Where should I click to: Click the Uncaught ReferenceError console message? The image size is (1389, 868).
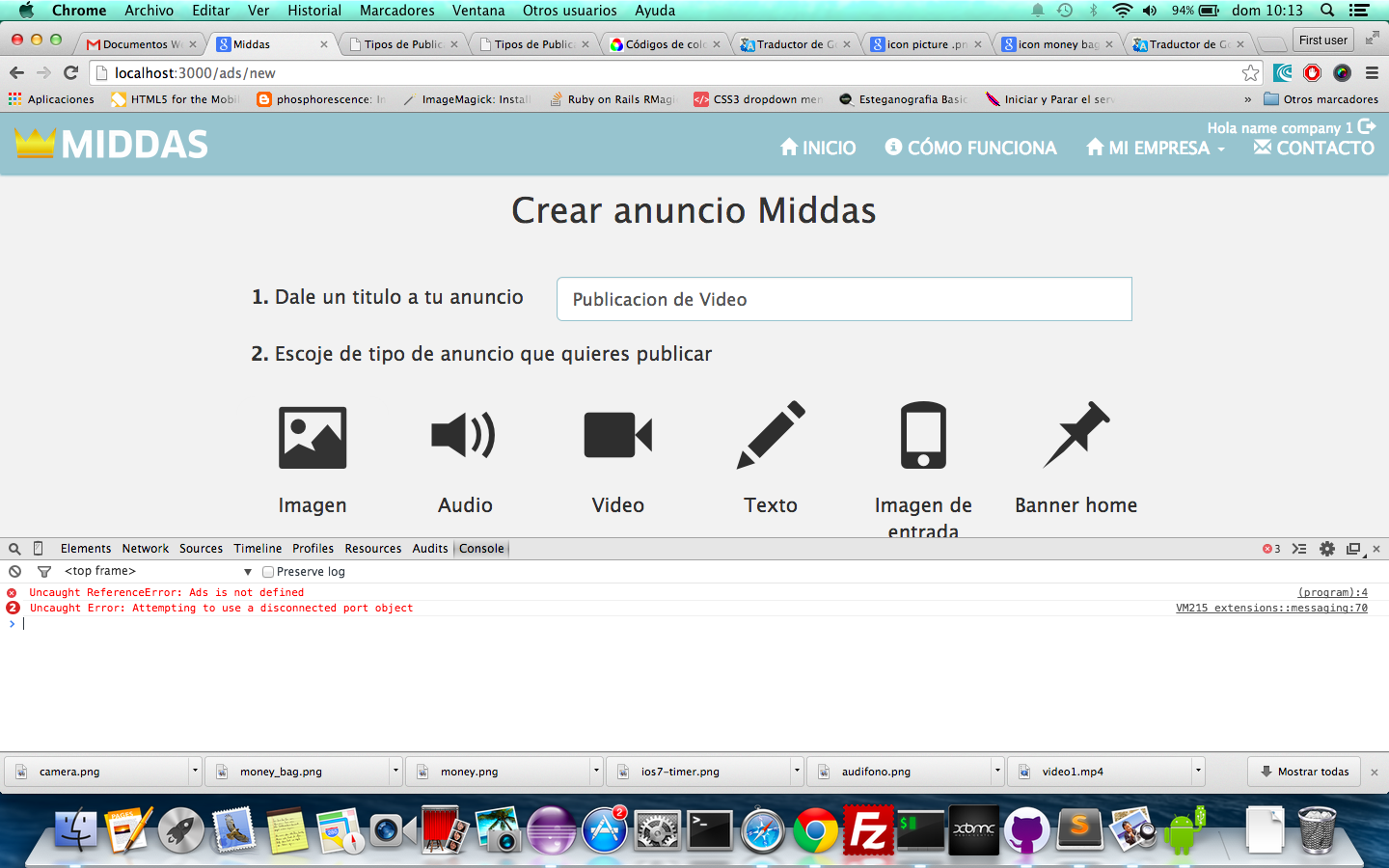pyautogui.click(x=166, y=593)
